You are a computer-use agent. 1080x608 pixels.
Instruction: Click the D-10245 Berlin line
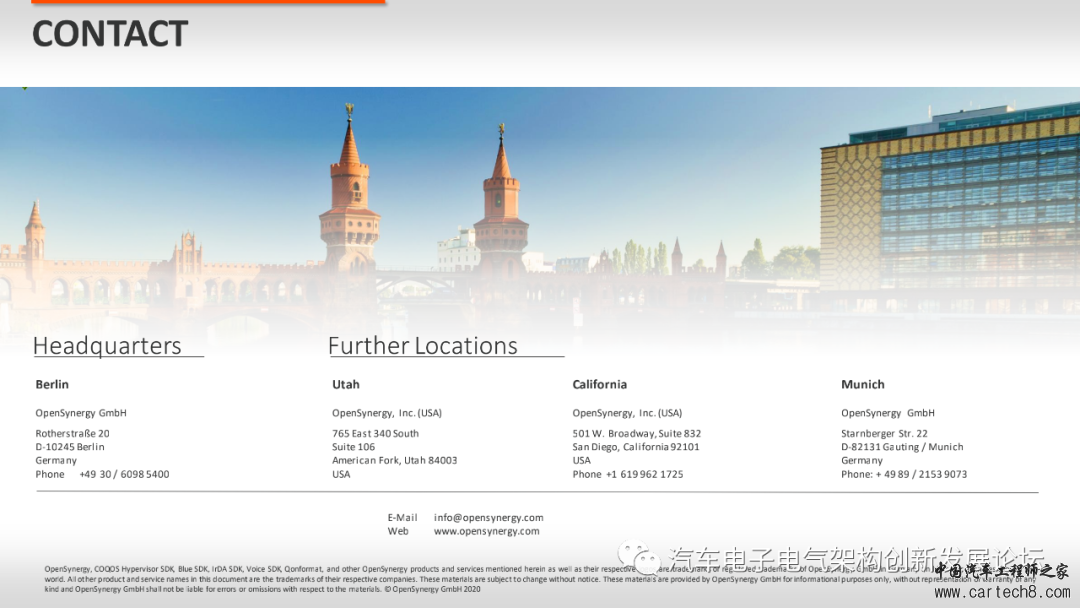[70, 446]
